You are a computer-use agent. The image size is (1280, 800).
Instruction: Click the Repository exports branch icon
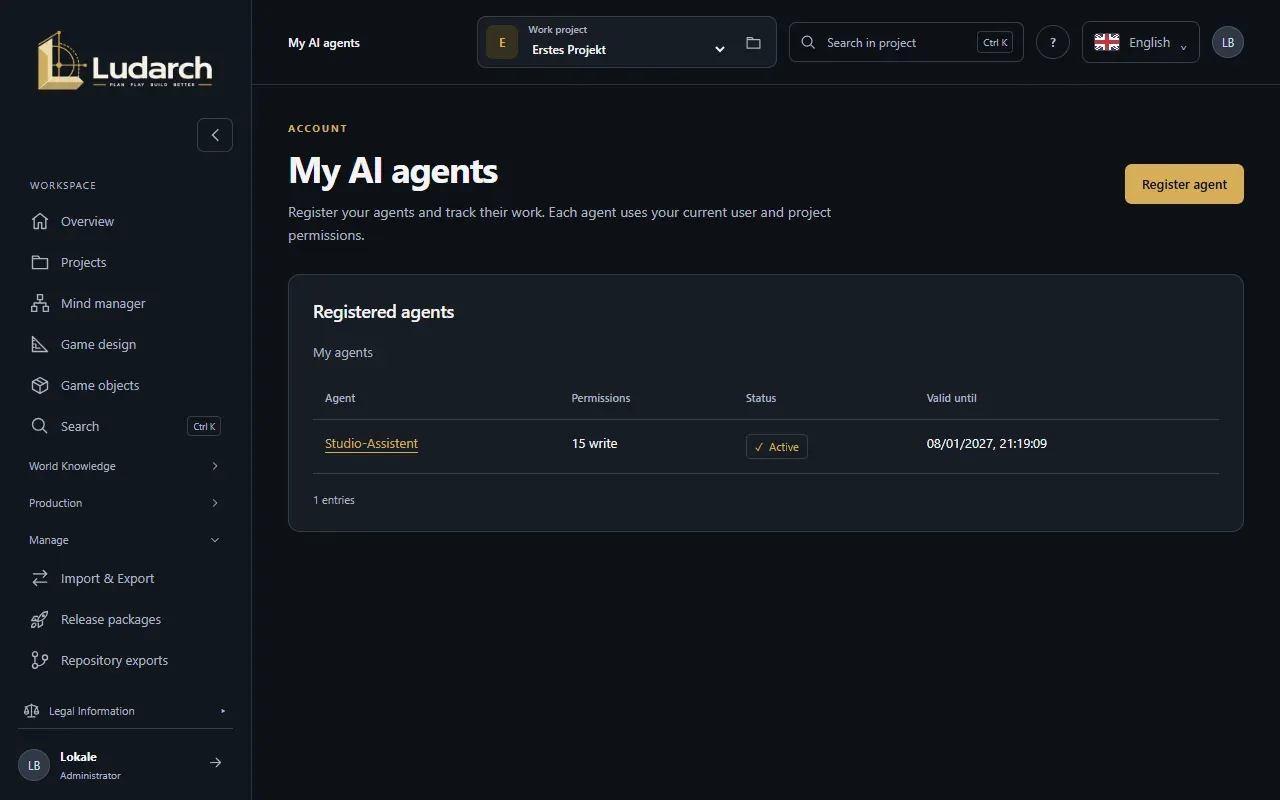tap(40, 660)
